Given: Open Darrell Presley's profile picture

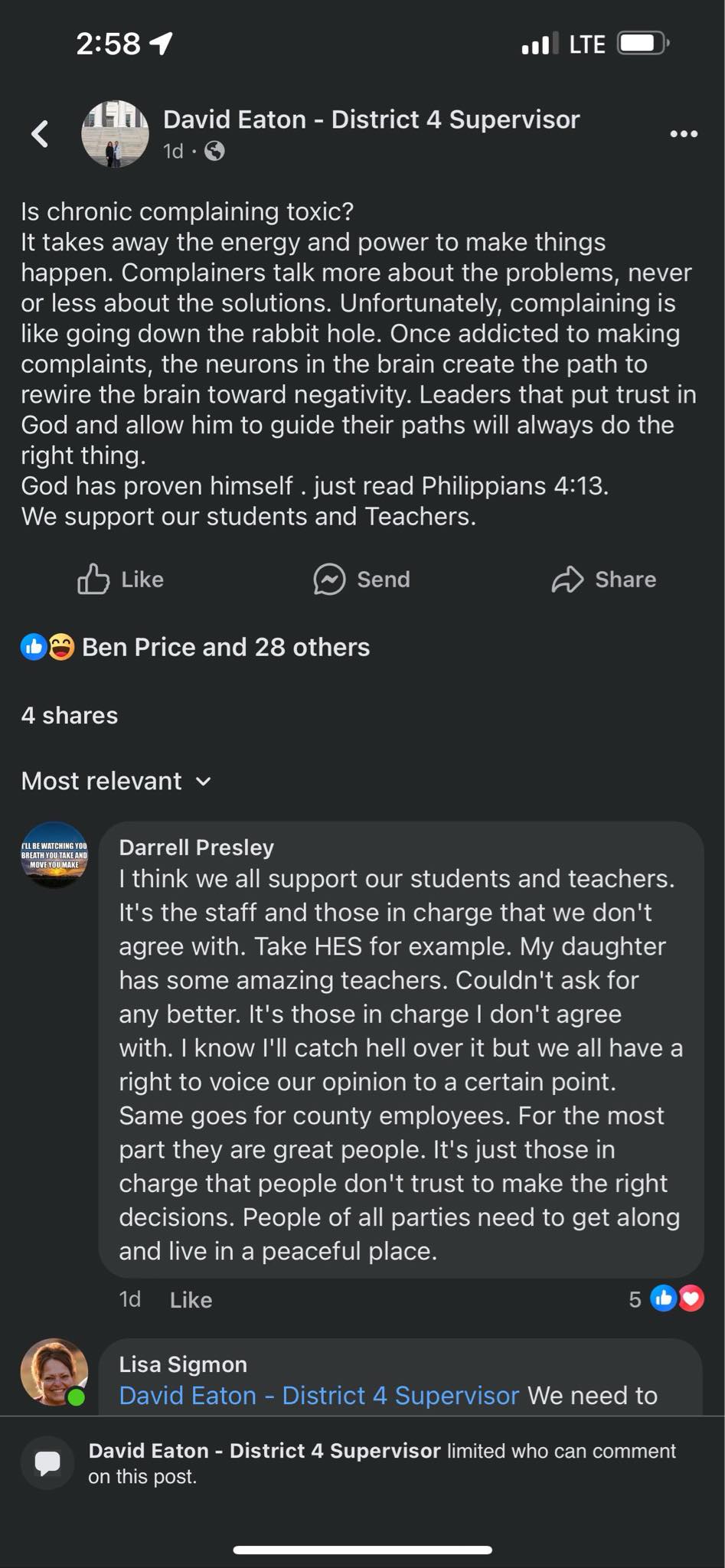Looking at the screenshot, I should (x=54, y=855).
